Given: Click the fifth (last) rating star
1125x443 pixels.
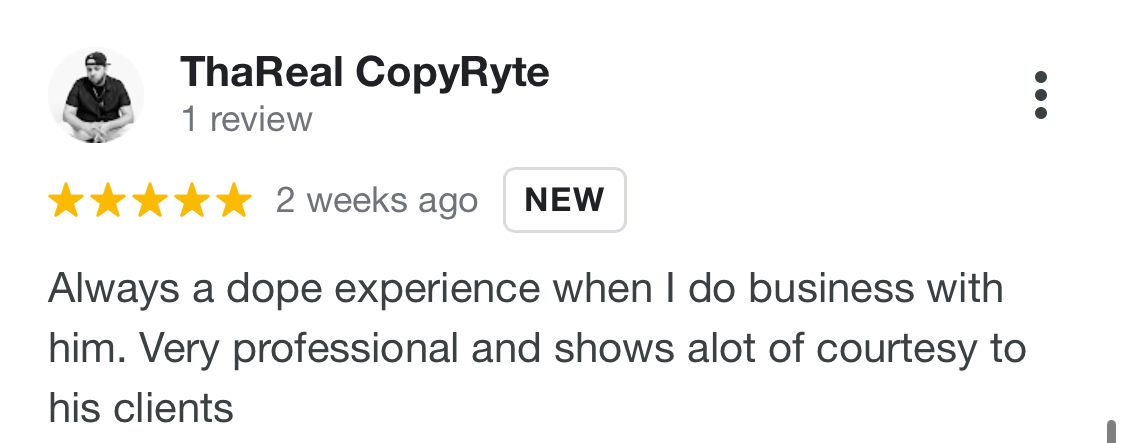Looking at the screenshot, I should click(x=233, y=201).
